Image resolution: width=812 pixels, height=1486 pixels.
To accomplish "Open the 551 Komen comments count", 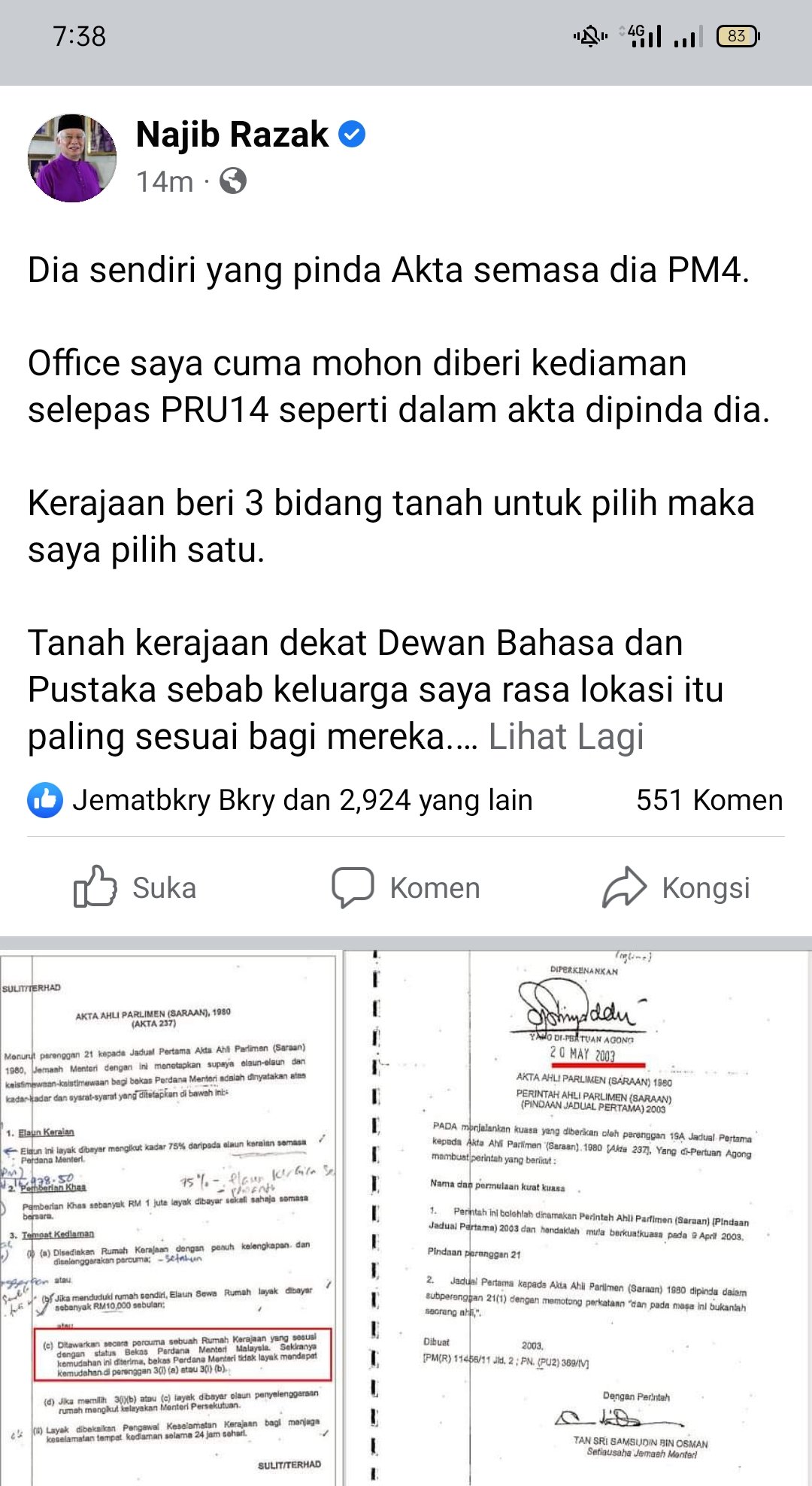I will point(709,800).
